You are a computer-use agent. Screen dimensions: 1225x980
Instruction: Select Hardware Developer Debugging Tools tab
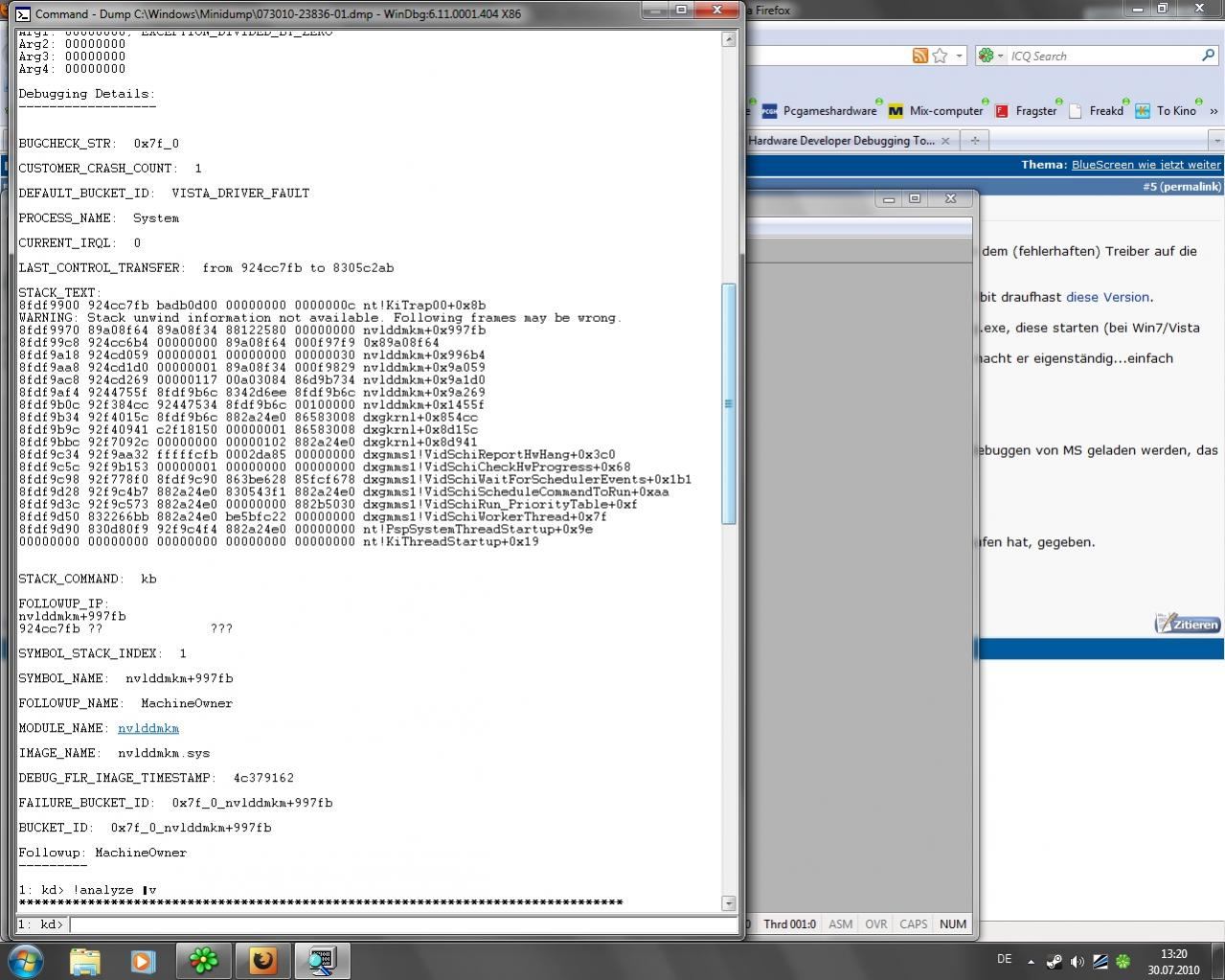pyautogui.click(x=841, y=140)
